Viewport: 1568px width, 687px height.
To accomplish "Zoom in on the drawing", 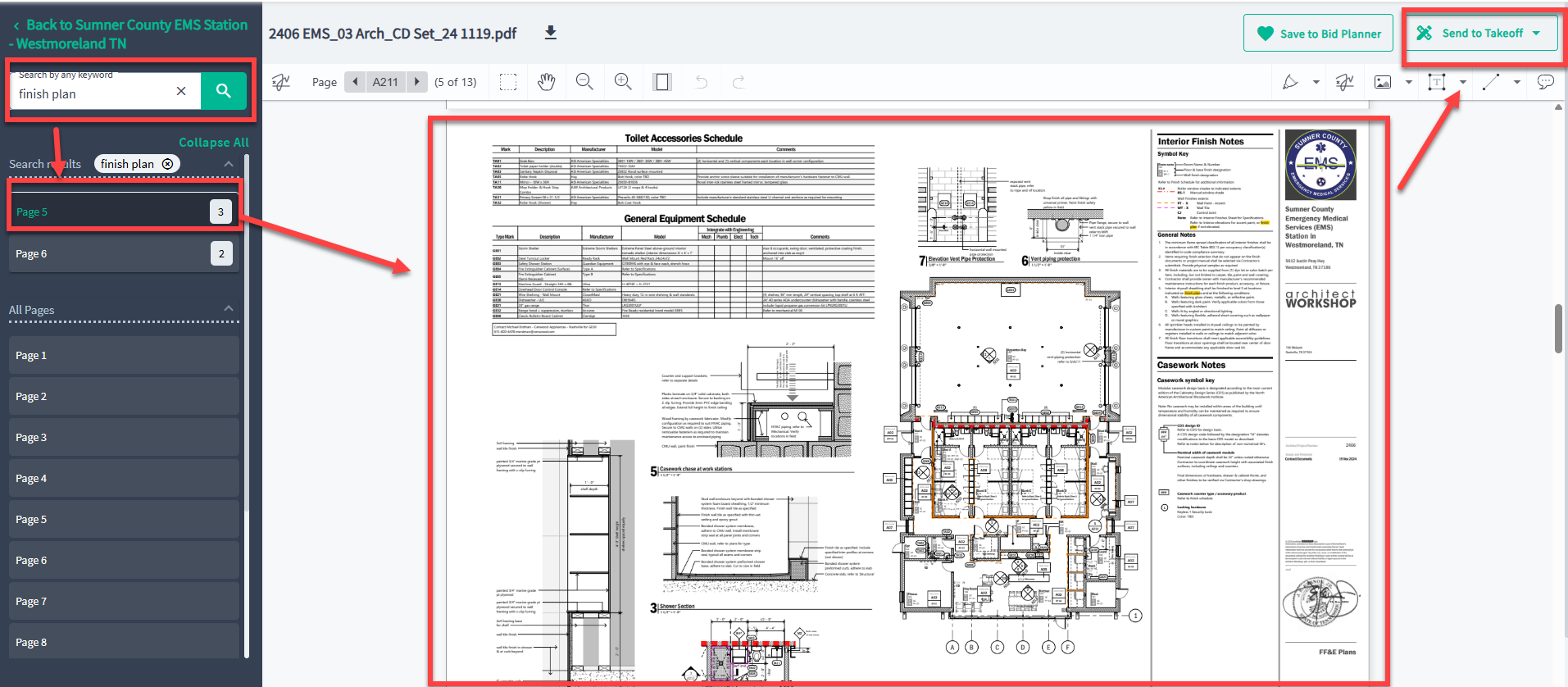I will click(623, 82).
